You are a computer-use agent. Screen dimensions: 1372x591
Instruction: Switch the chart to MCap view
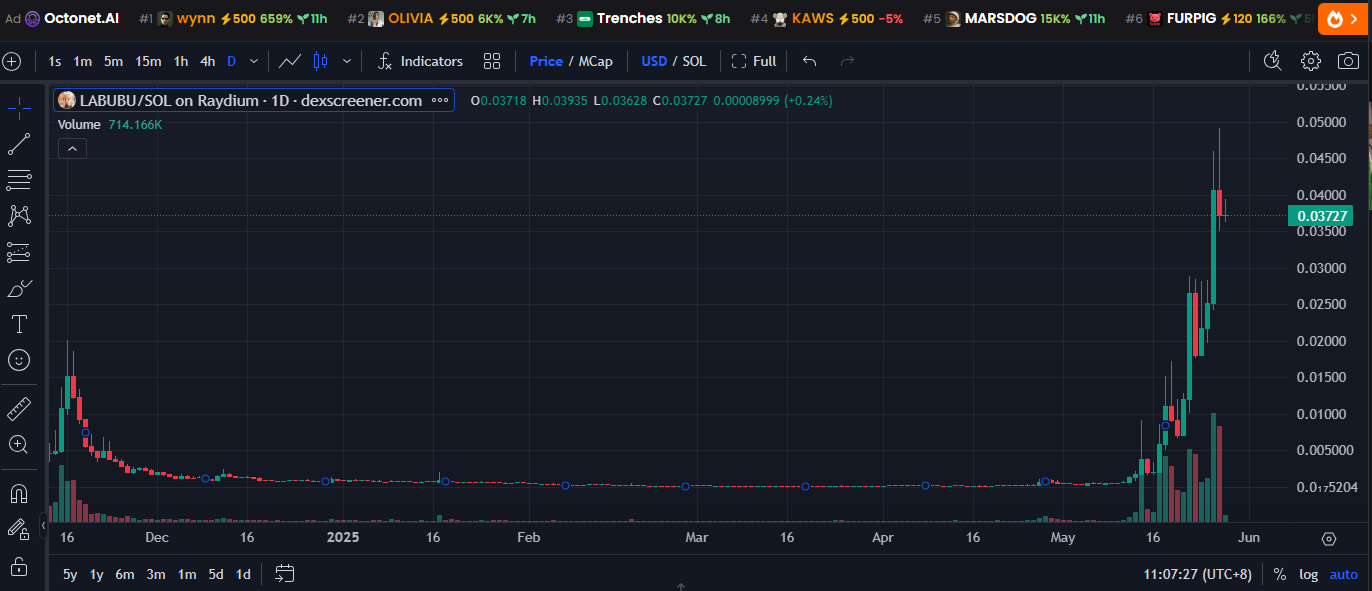click(596, 61)
